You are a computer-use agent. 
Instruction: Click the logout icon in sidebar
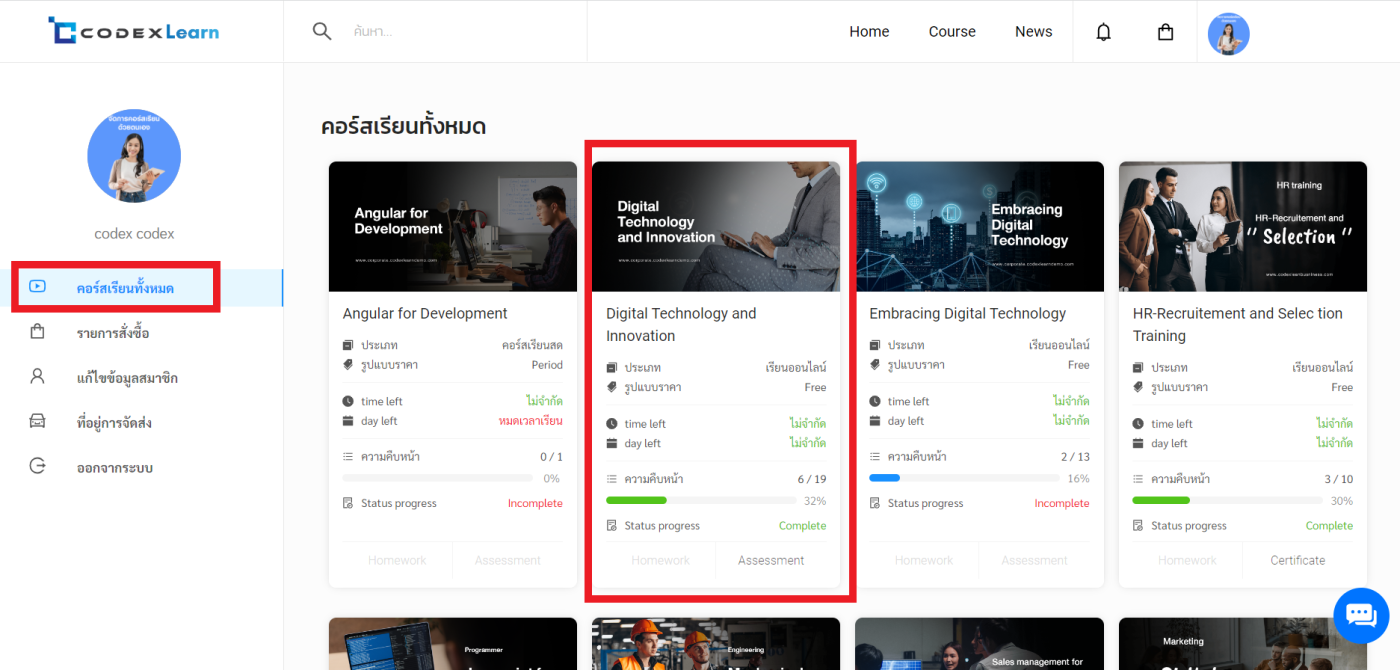click(38, 467)
